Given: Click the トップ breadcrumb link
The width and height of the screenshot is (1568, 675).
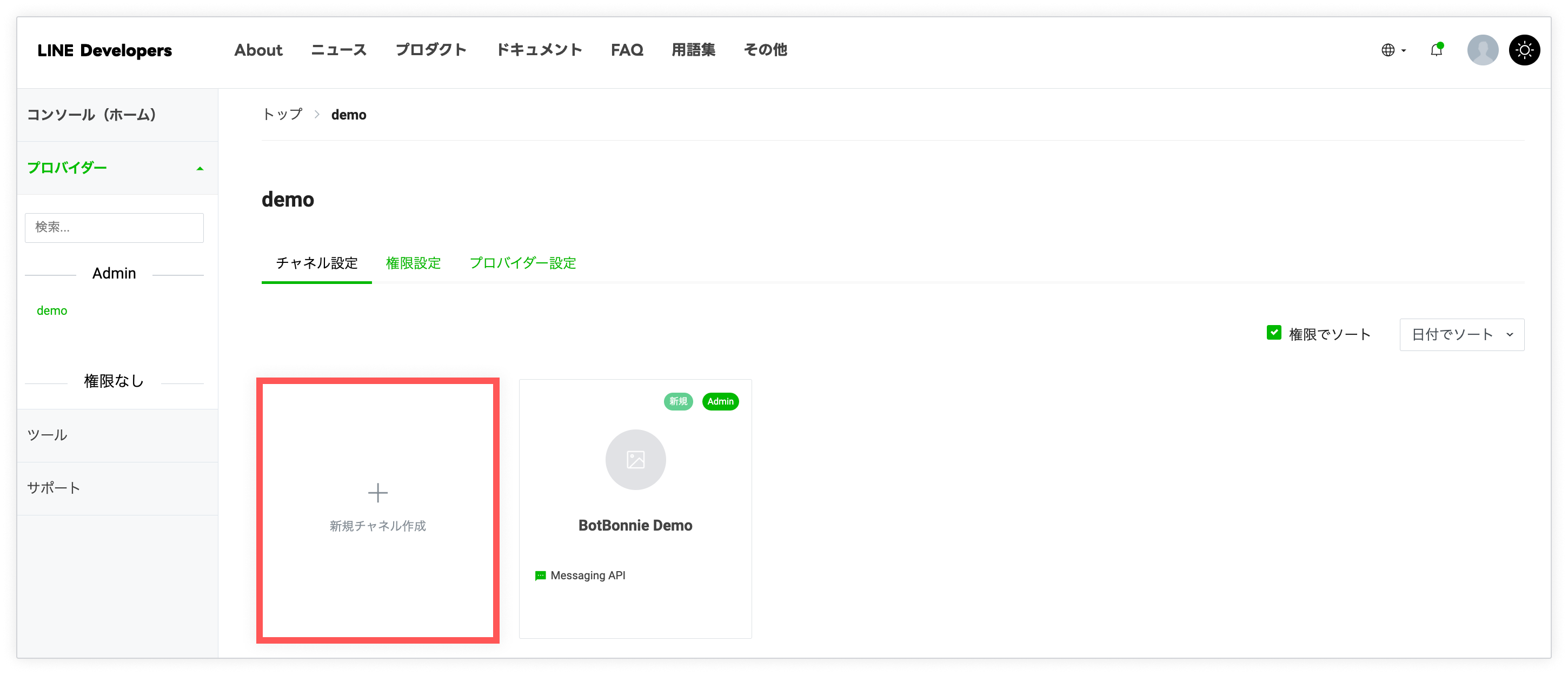Looking at the screenshot, I should click(282, 115).
